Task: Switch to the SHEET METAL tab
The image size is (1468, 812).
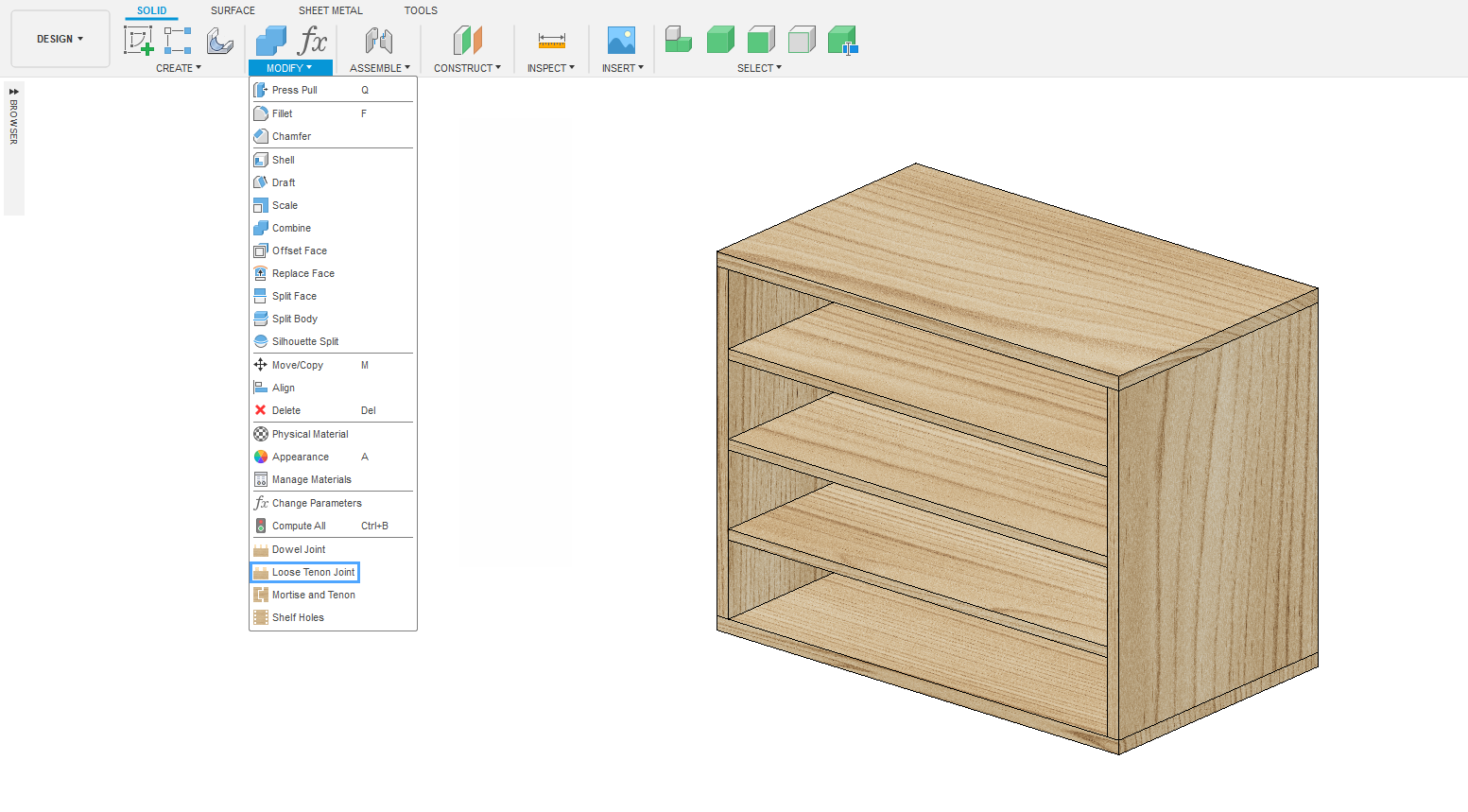Action: point(330,10)
